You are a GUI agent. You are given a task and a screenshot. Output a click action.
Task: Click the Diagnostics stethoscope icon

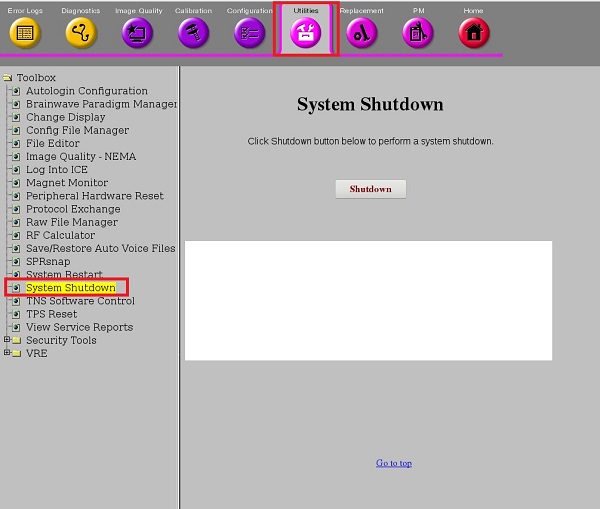click(81, 32)
